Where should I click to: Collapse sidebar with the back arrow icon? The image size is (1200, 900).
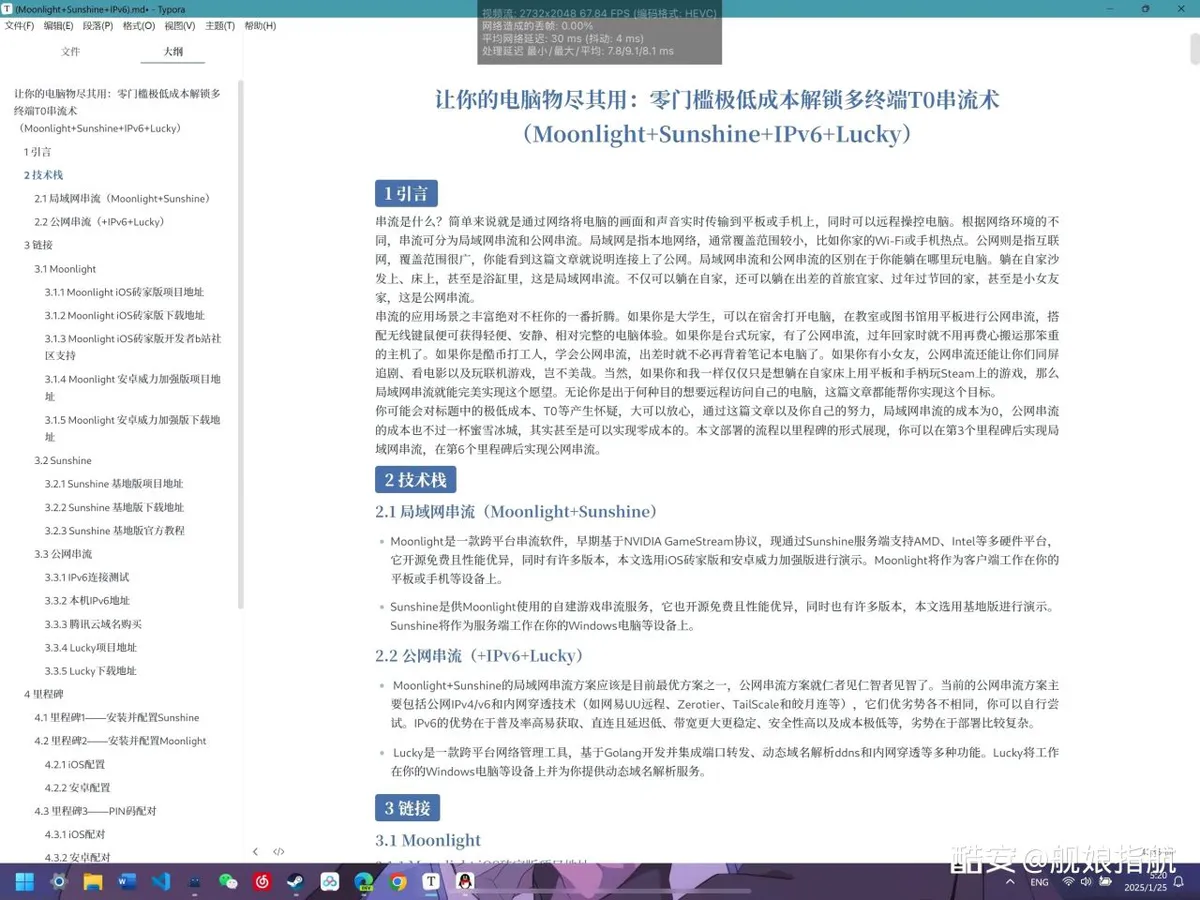pos(255,852)
